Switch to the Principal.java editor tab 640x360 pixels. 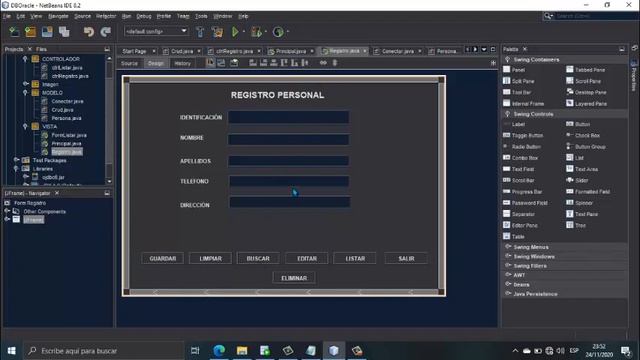pos(291,51)
